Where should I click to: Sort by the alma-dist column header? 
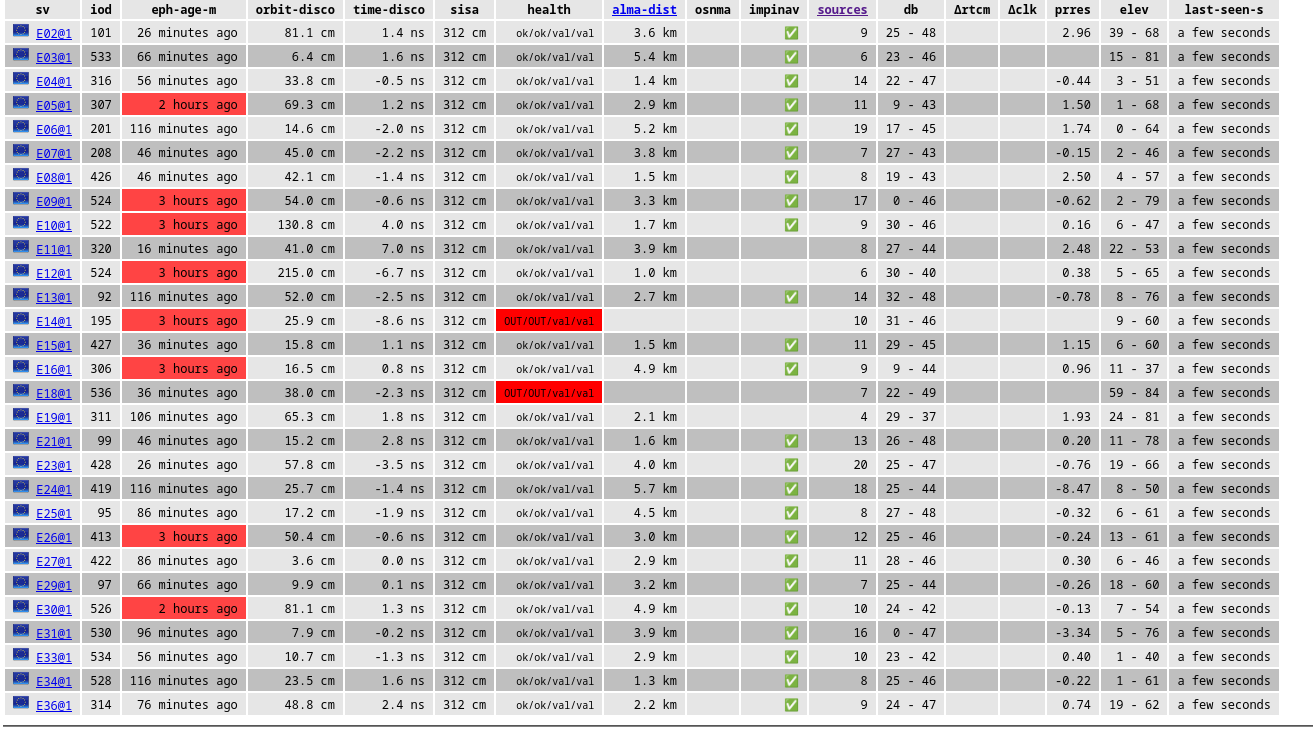(644, 10)
